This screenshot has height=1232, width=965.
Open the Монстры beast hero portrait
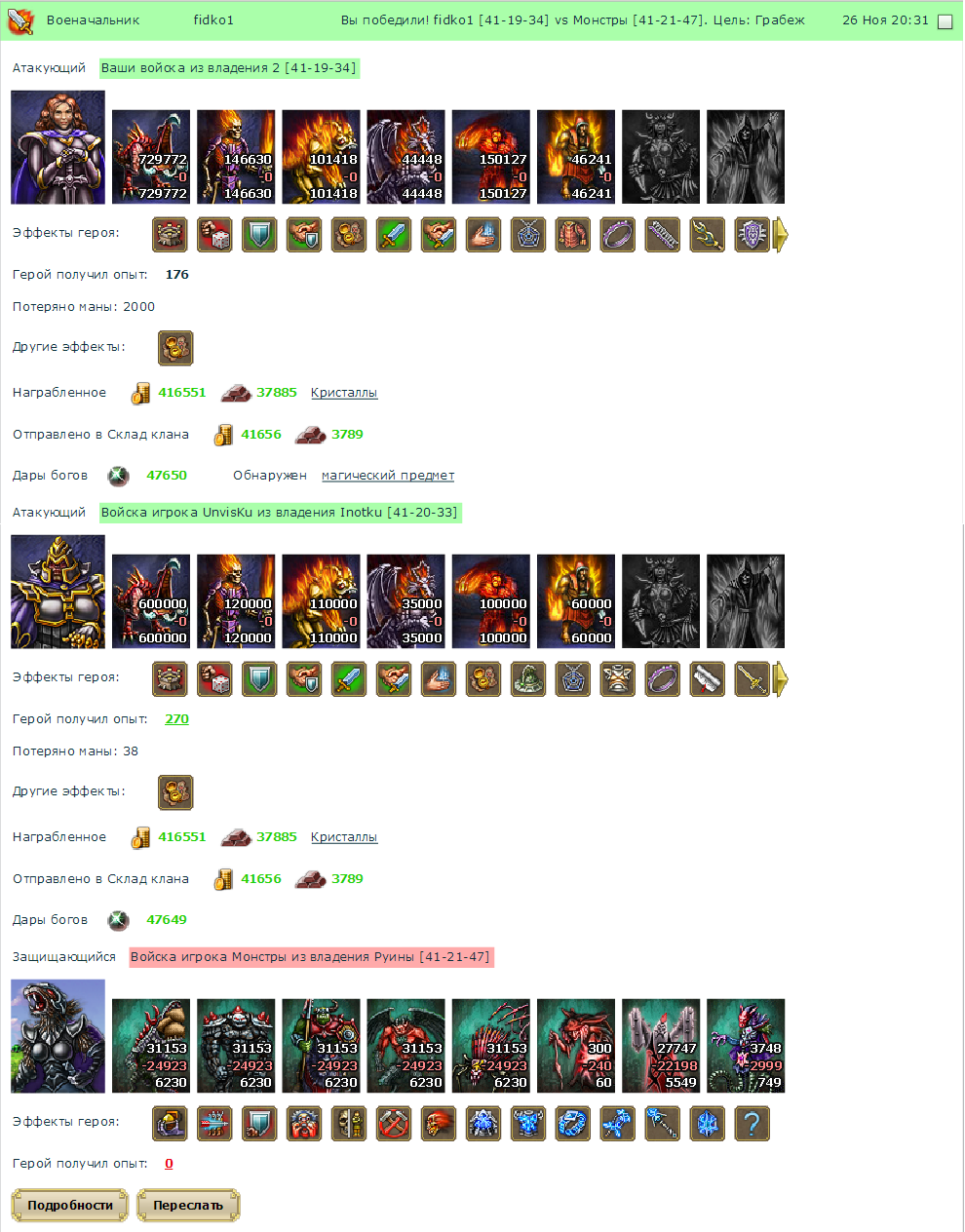click(x=58, y=1036)
